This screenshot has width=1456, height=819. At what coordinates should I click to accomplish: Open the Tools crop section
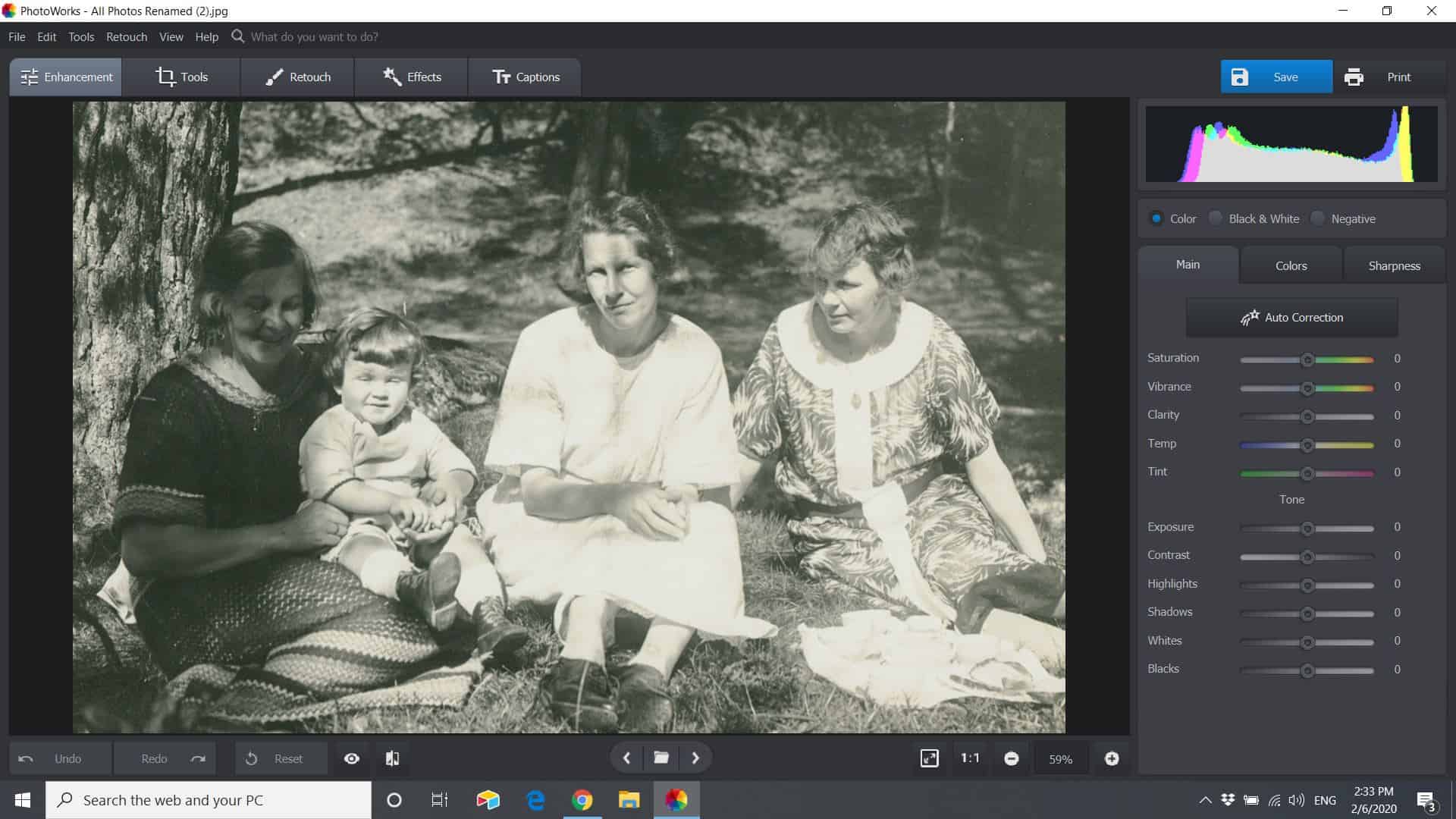point(180,77)
